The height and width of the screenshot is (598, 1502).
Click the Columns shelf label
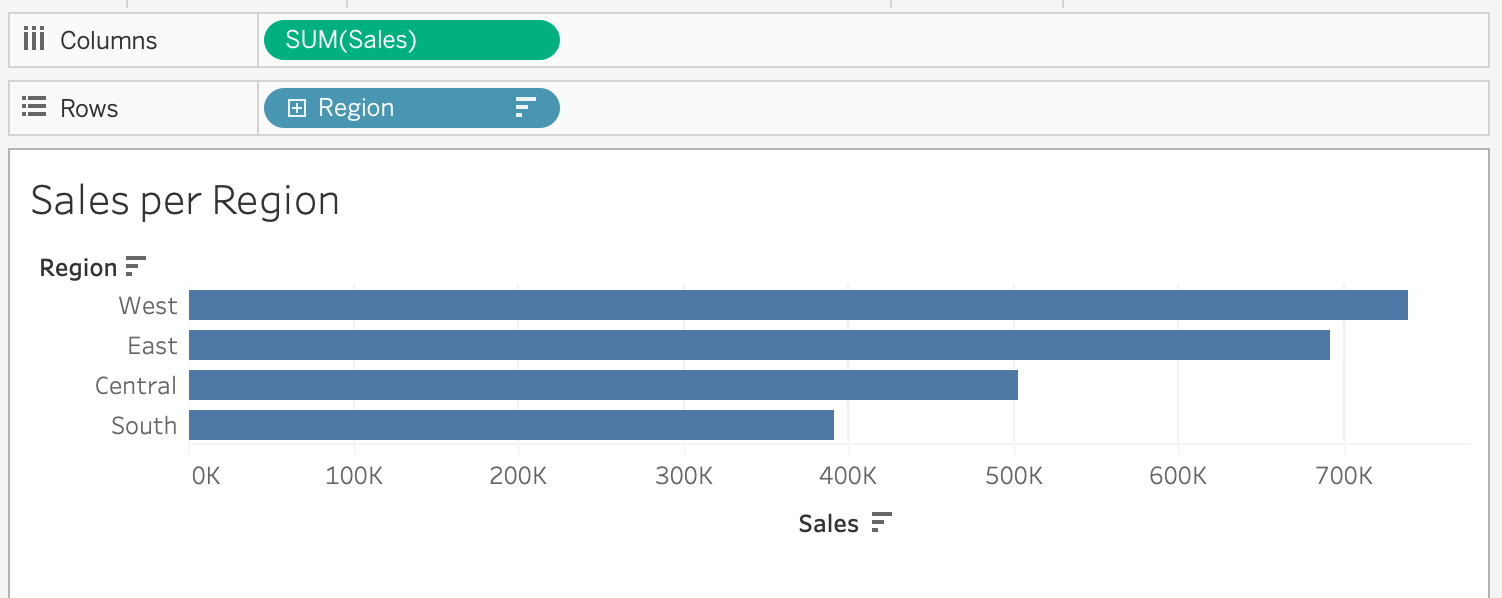(x=108, y=41)
